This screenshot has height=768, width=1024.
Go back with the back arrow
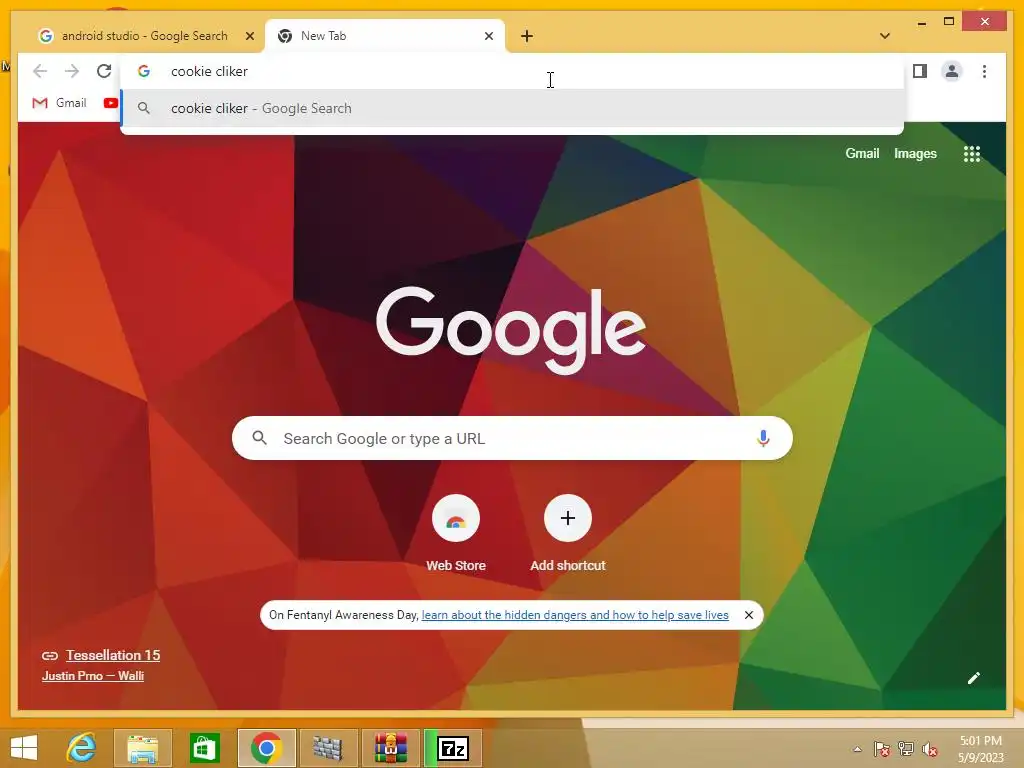[x=40, y=71]
